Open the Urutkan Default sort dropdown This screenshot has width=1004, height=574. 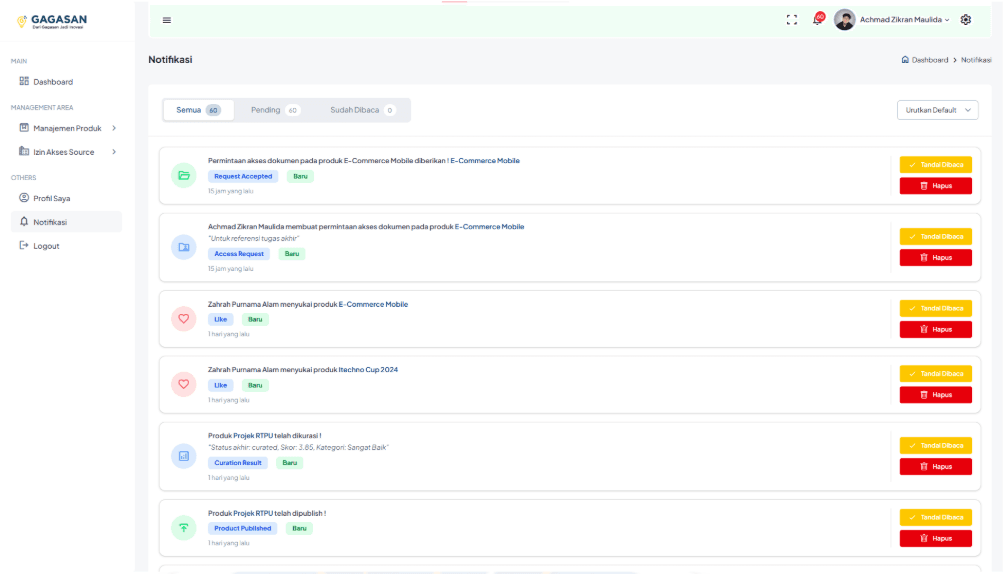(937, 110)
